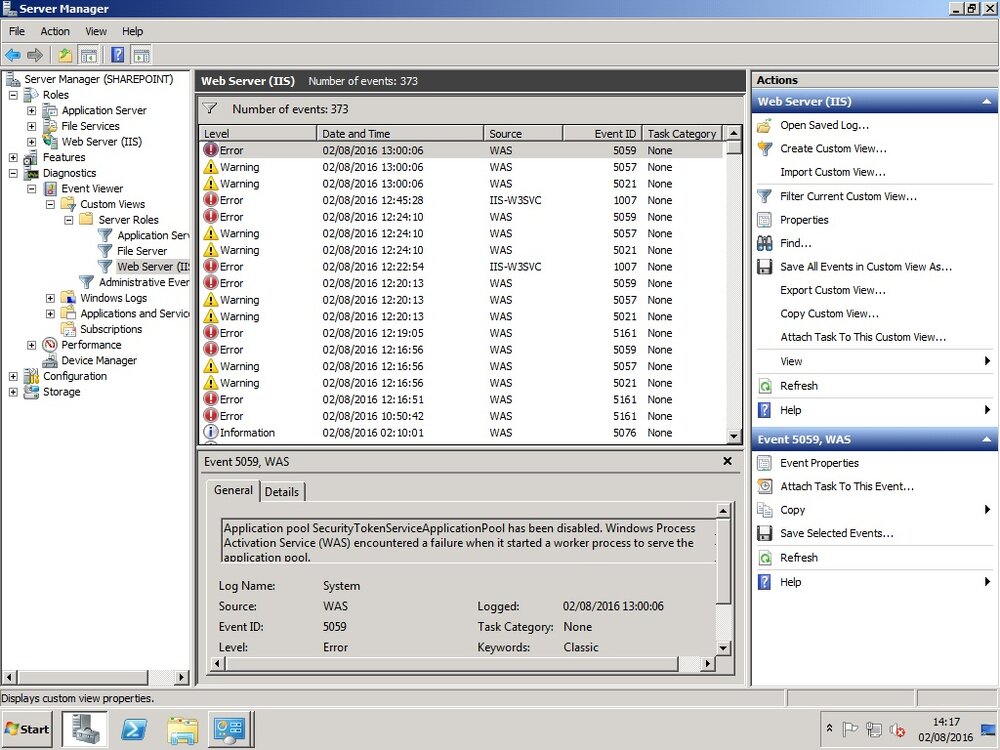Sort events by Event ID column header
1000x750 pixels.
point(602,133)
